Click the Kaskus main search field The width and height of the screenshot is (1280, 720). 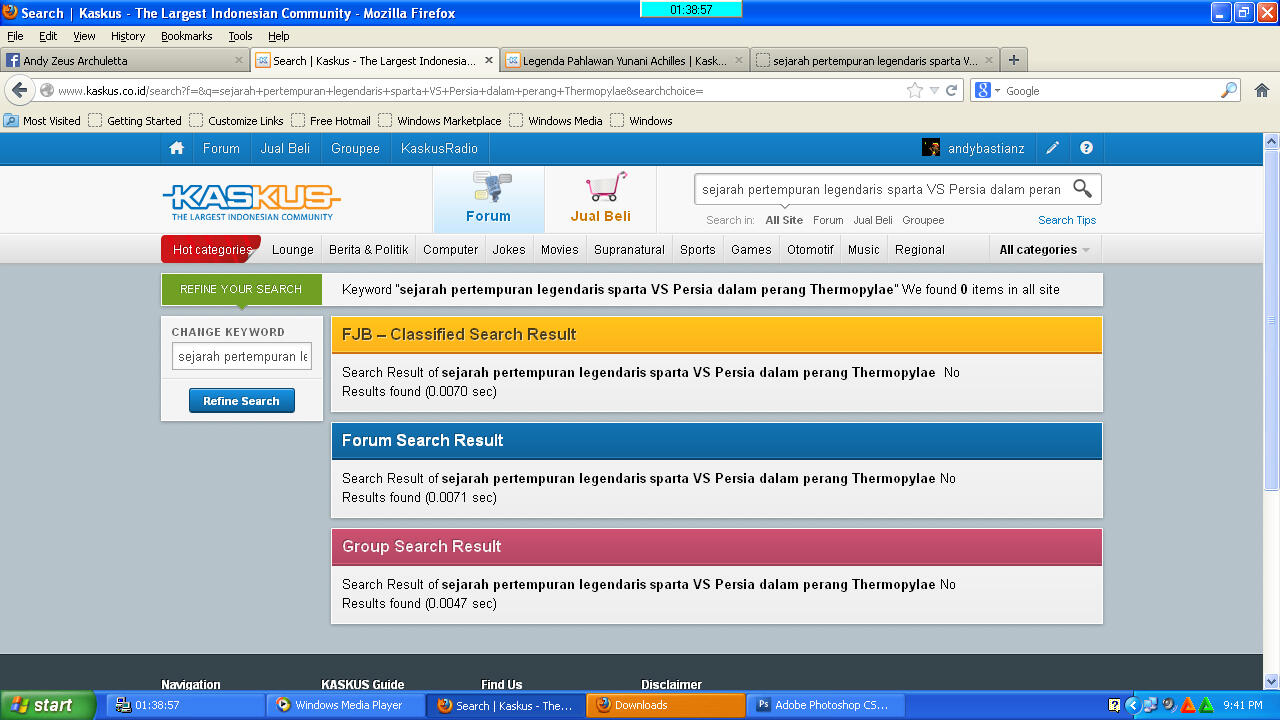click(881, 189)
